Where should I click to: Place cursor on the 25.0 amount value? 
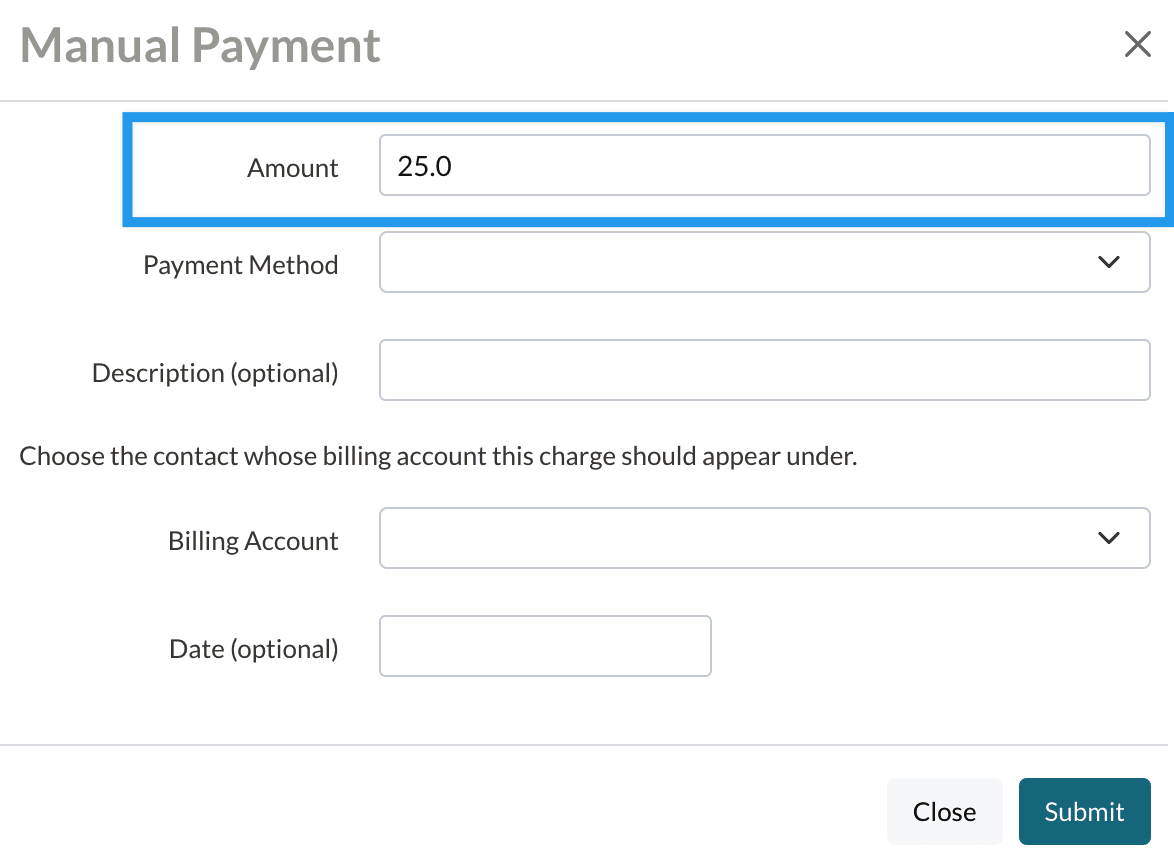coord(425,166)
